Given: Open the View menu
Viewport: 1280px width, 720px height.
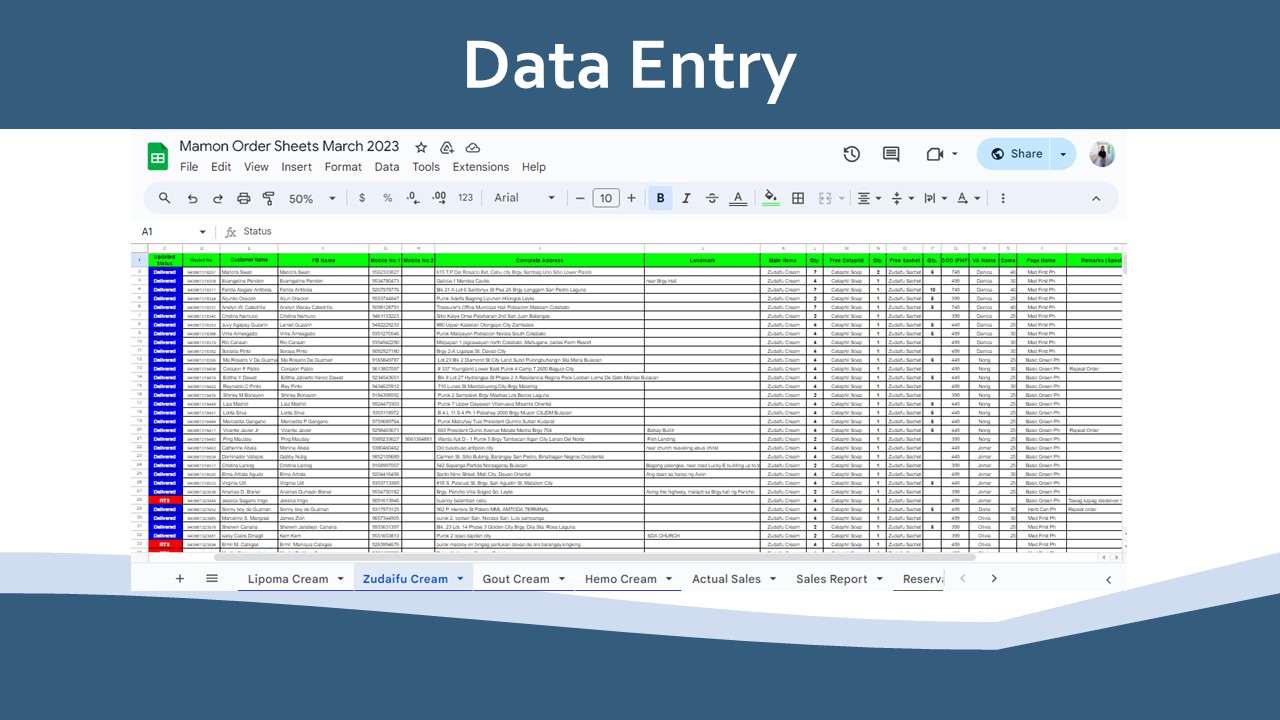Looking at the screenshot, I should 256,167.
